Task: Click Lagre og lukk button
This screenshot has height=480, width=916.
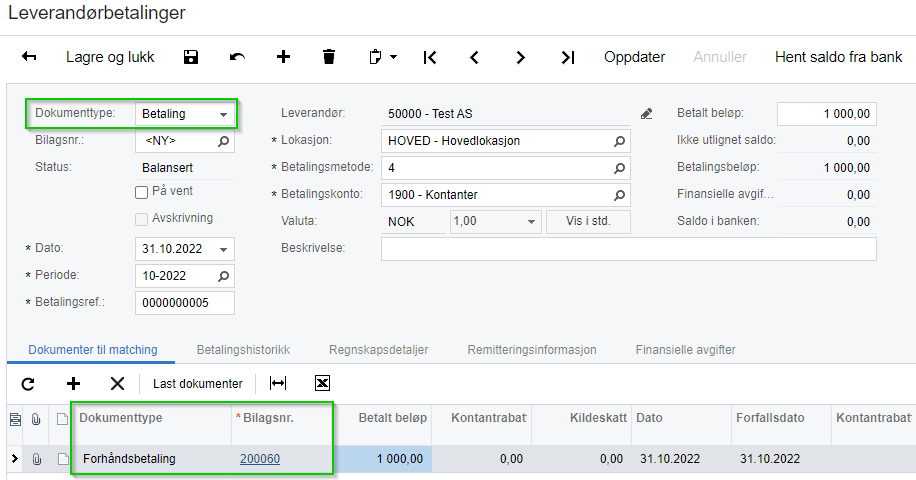Action: tap(110, 57)
